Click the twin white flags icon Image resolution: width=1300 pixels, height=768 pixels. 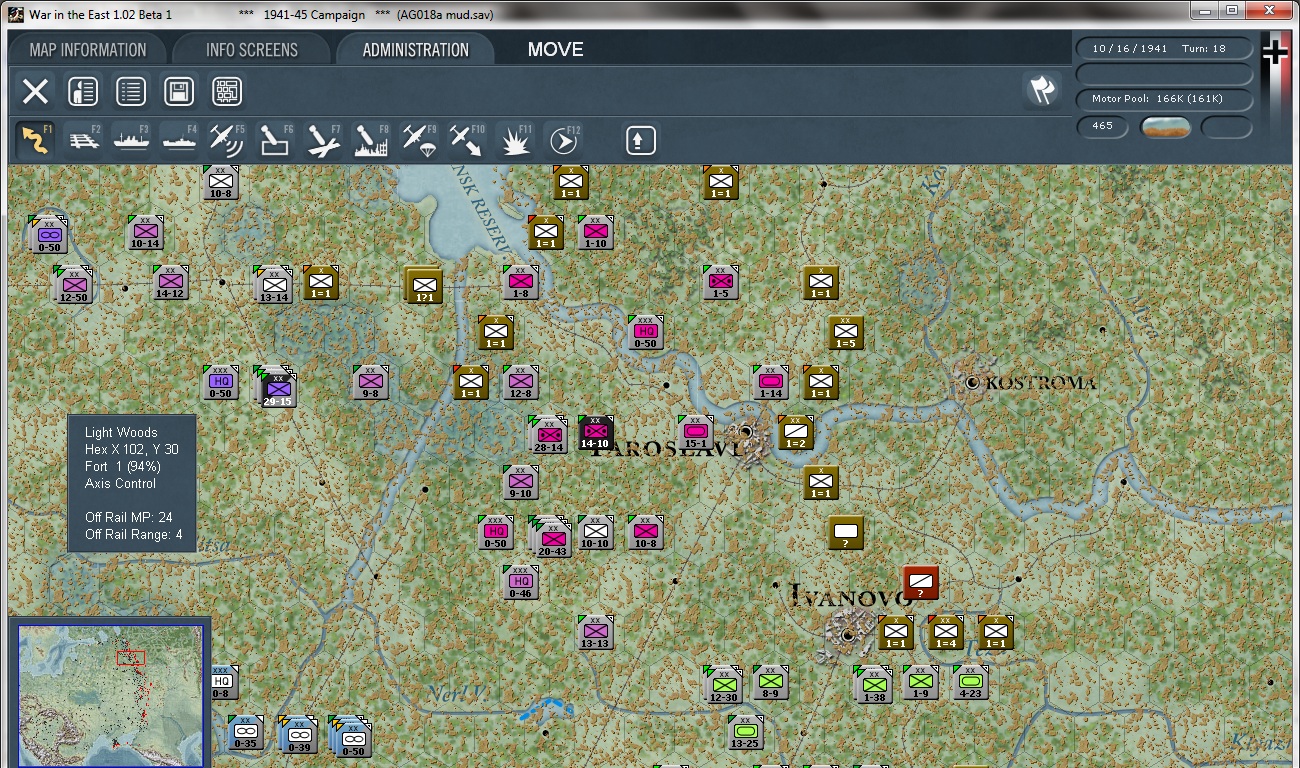coord(1042,90)
